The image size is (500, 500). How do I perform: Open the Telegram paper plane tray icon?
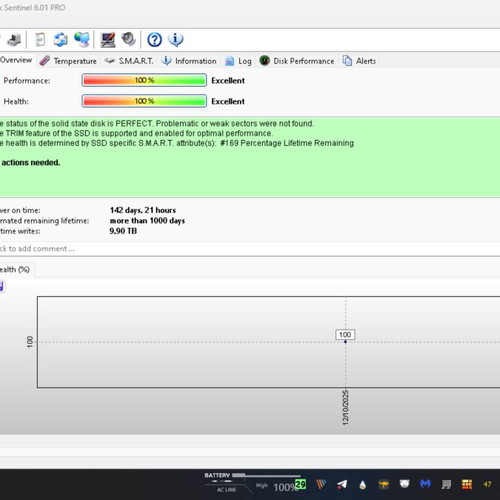point(342,484)
